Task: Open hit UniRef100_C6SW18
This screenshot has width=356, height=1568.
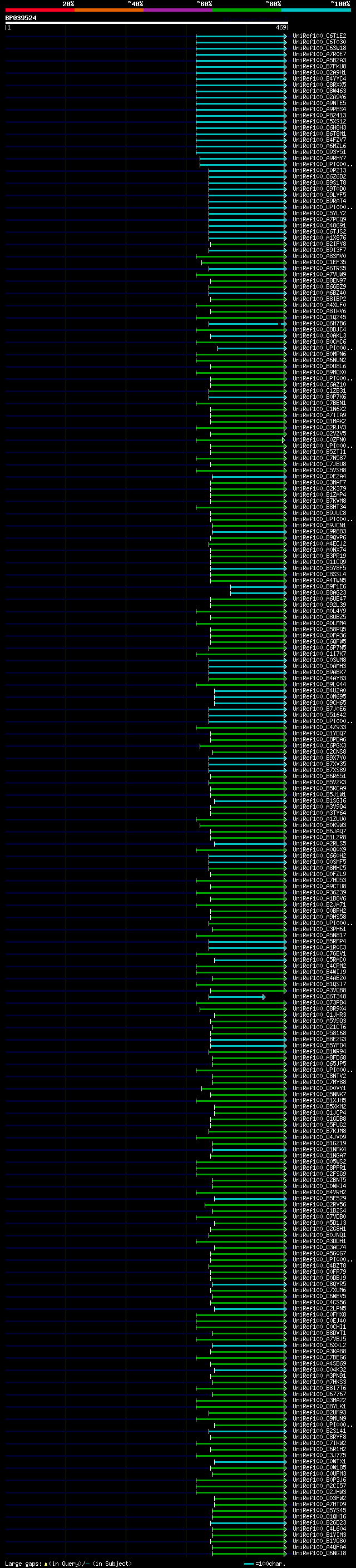Action: (x=319, y=48)
